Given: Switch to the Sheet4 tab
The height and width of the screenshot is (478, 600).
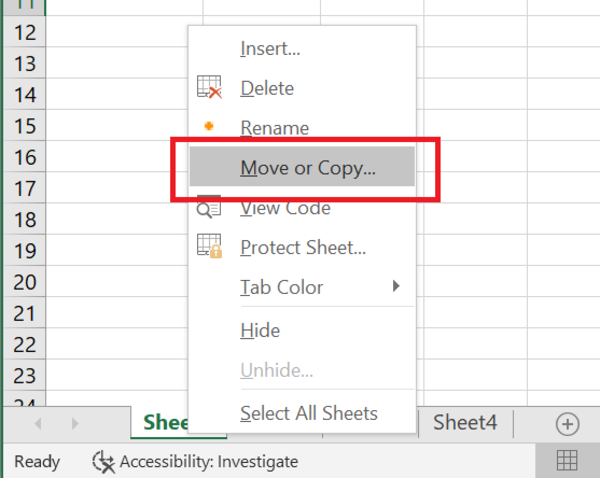Looking at the screenshot, I should point(465,423).
